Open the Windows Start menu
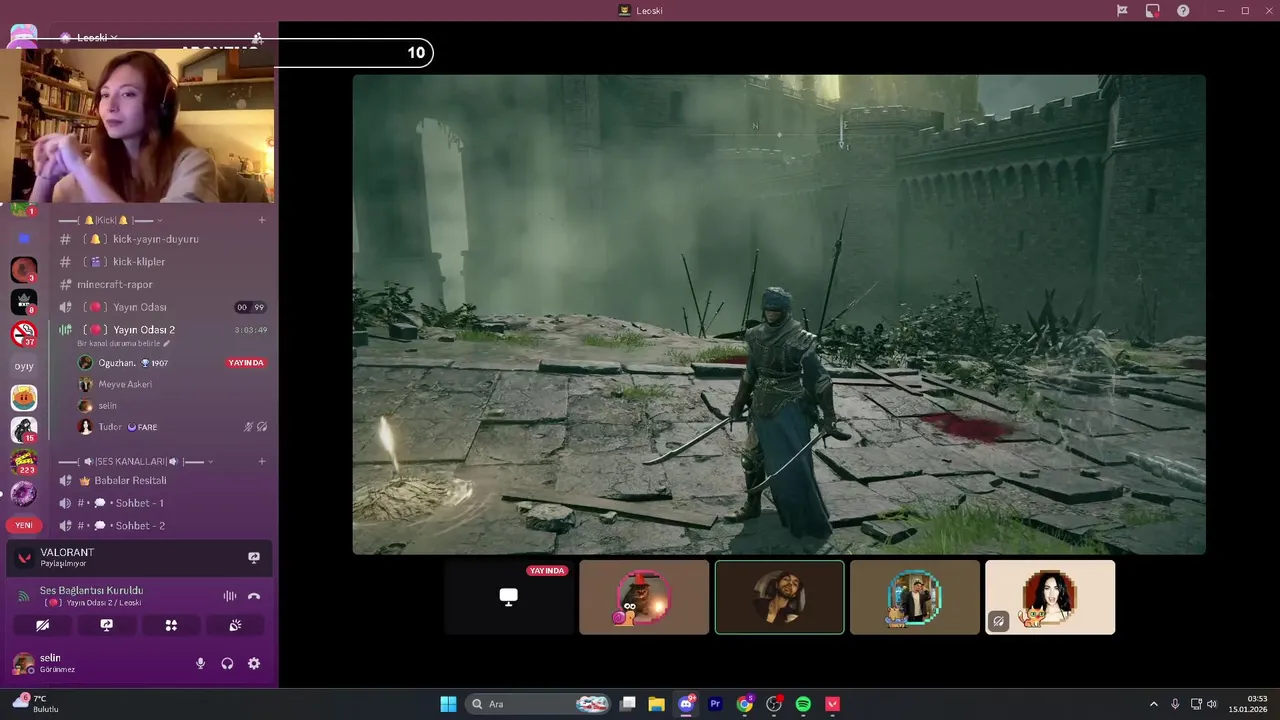Image resolution: width=1280 pixels, height=720 pixels. click(448, 704)
